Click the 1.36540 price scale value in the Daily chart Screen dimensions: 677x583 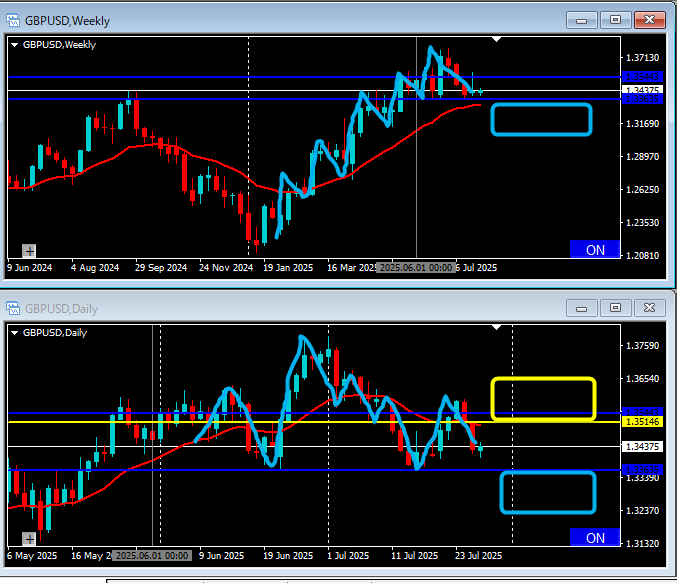click(642, 379)
